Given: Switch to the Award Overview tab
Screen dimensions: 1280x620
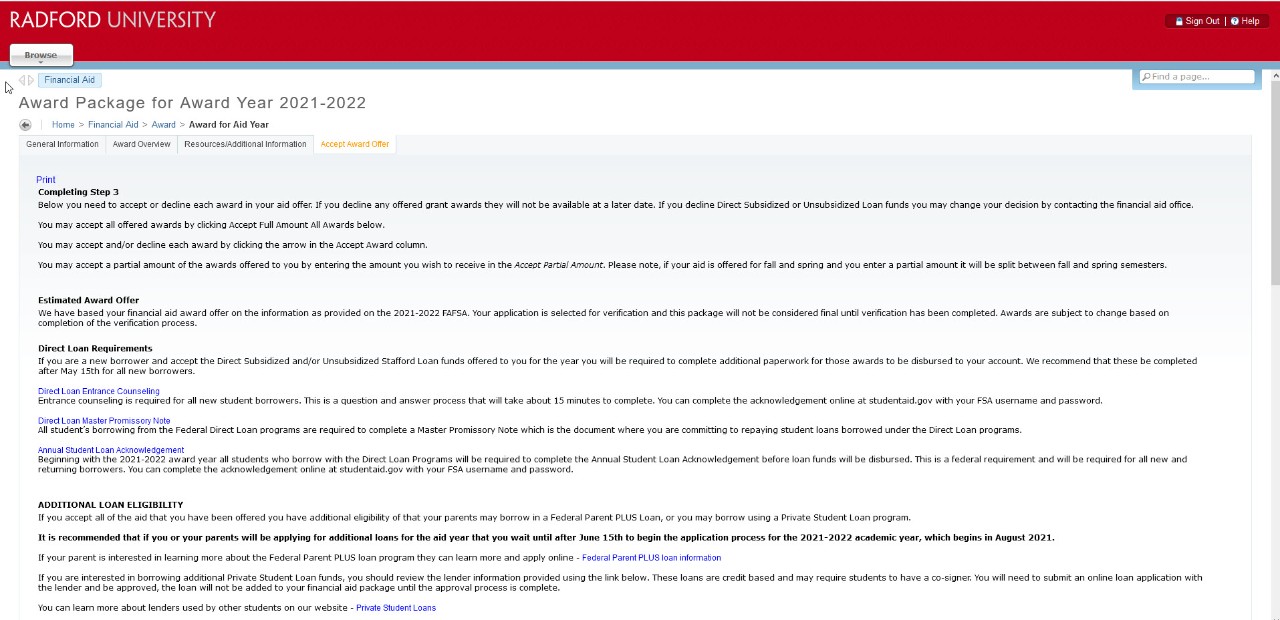Looking at the screenshot, I should tap(141, 144).
